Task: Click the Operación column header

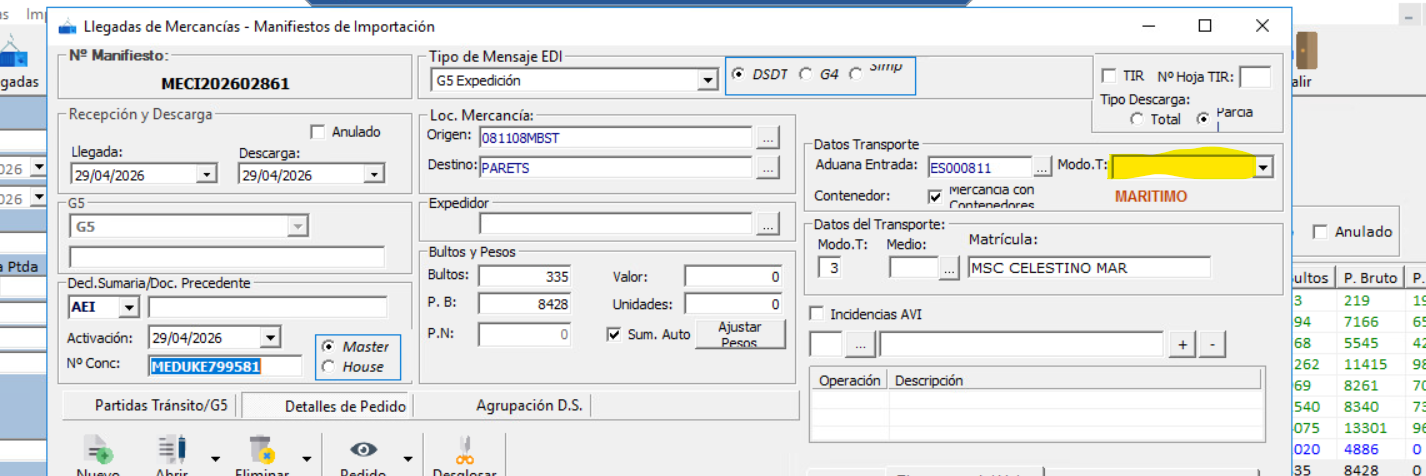Action: pyautogui.click(x=849, y=380)
